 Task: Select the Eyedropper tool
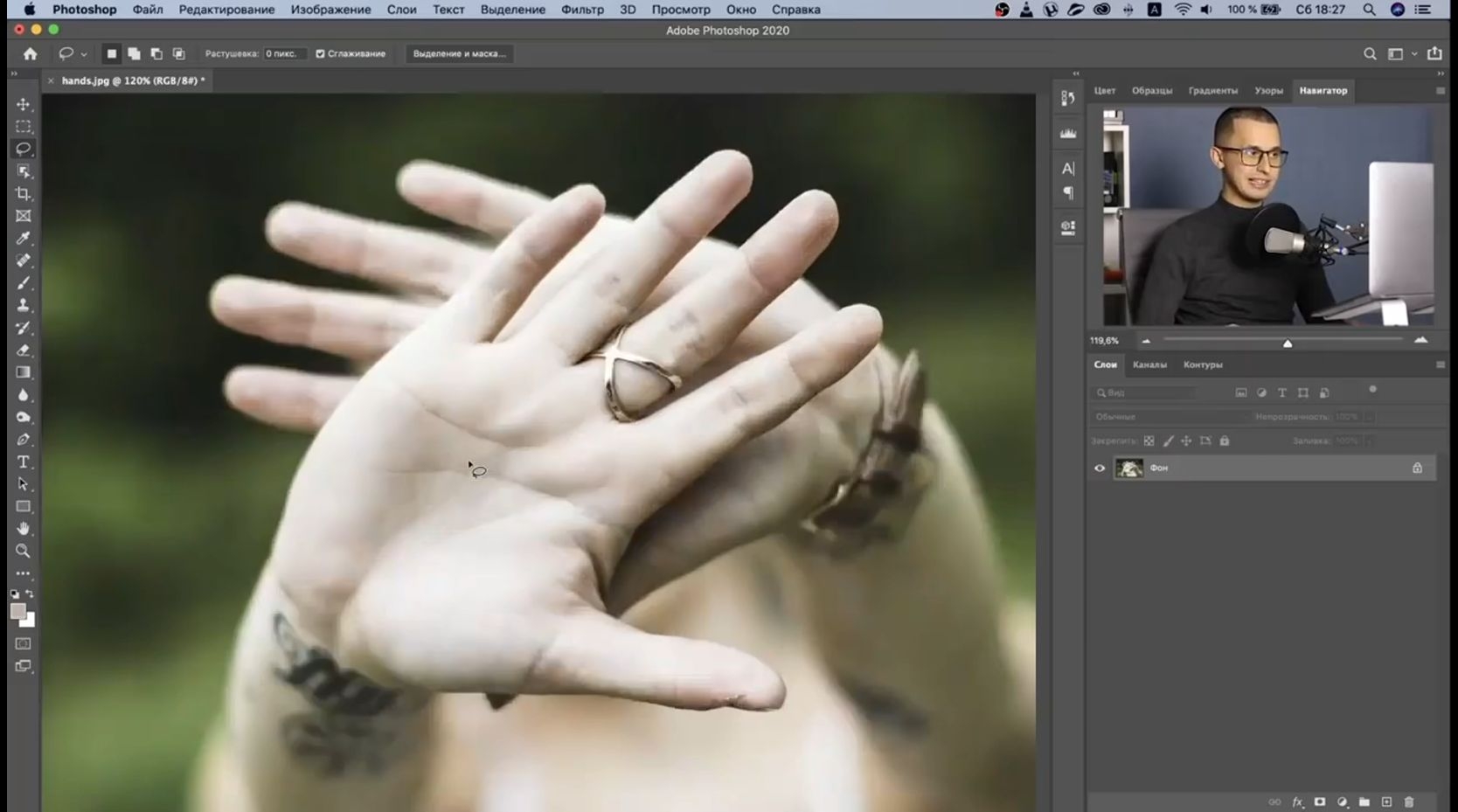click(x=24, y=238)
